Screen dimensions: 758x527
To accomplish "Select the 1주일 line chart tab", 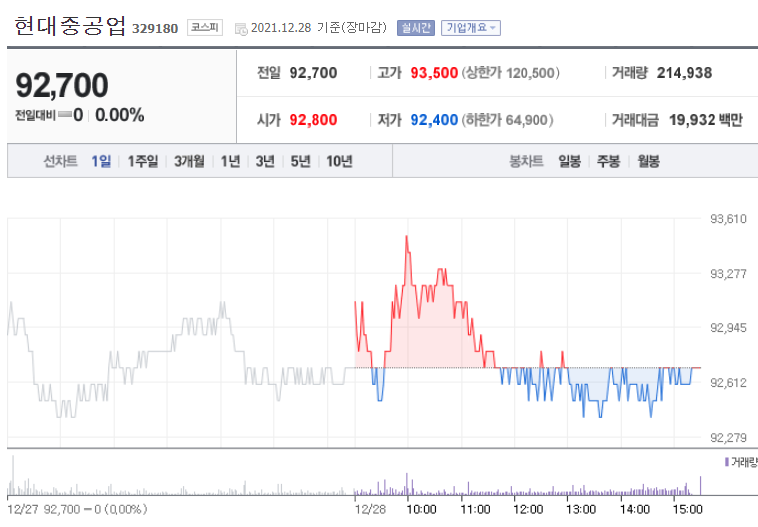I will coord(143,161).
